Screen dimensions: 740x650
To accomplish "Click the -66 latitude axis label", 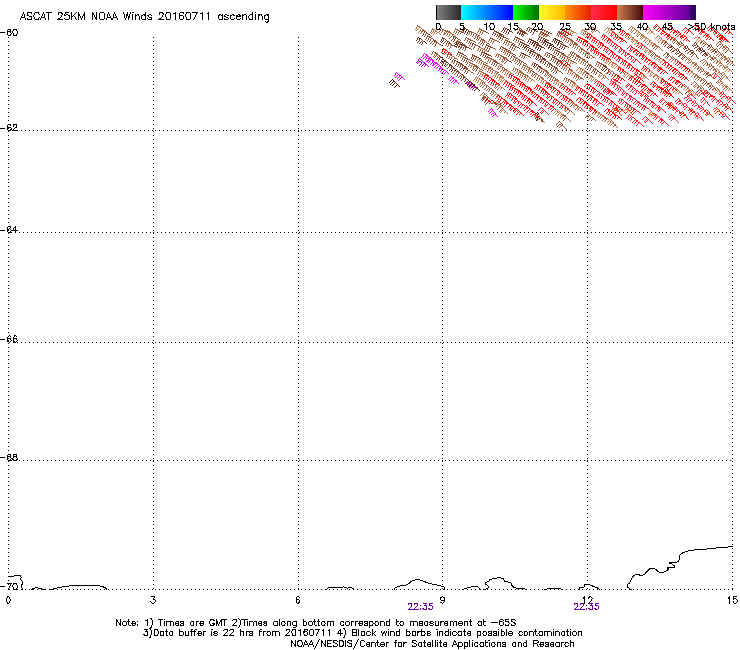I will click(x=9, y=340).
